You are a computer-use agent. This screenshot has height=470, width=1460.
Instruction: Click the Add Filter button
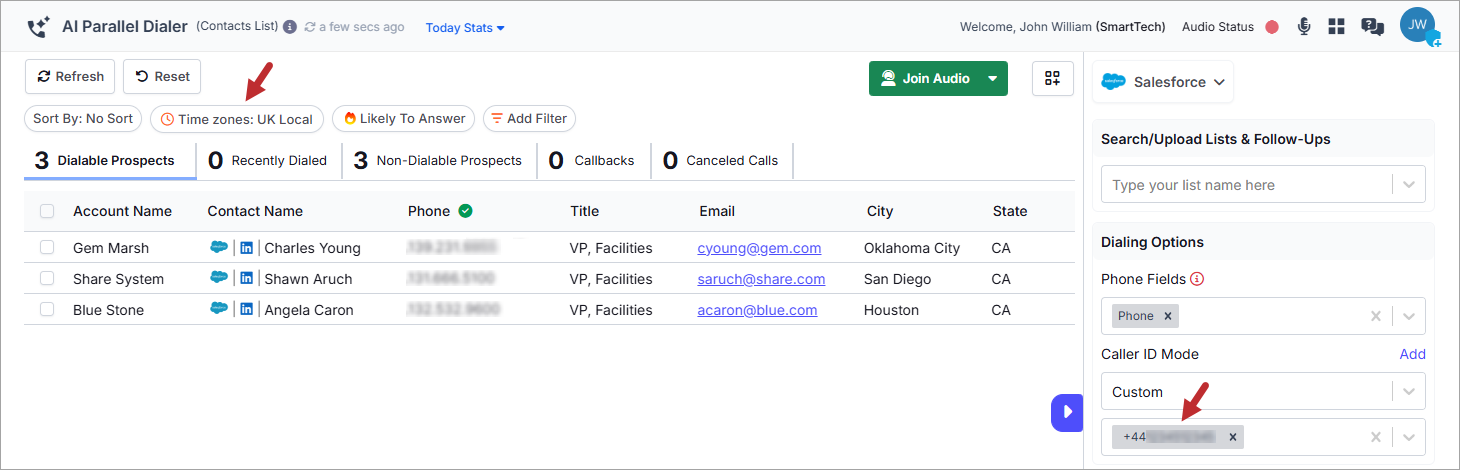point(529,118)
